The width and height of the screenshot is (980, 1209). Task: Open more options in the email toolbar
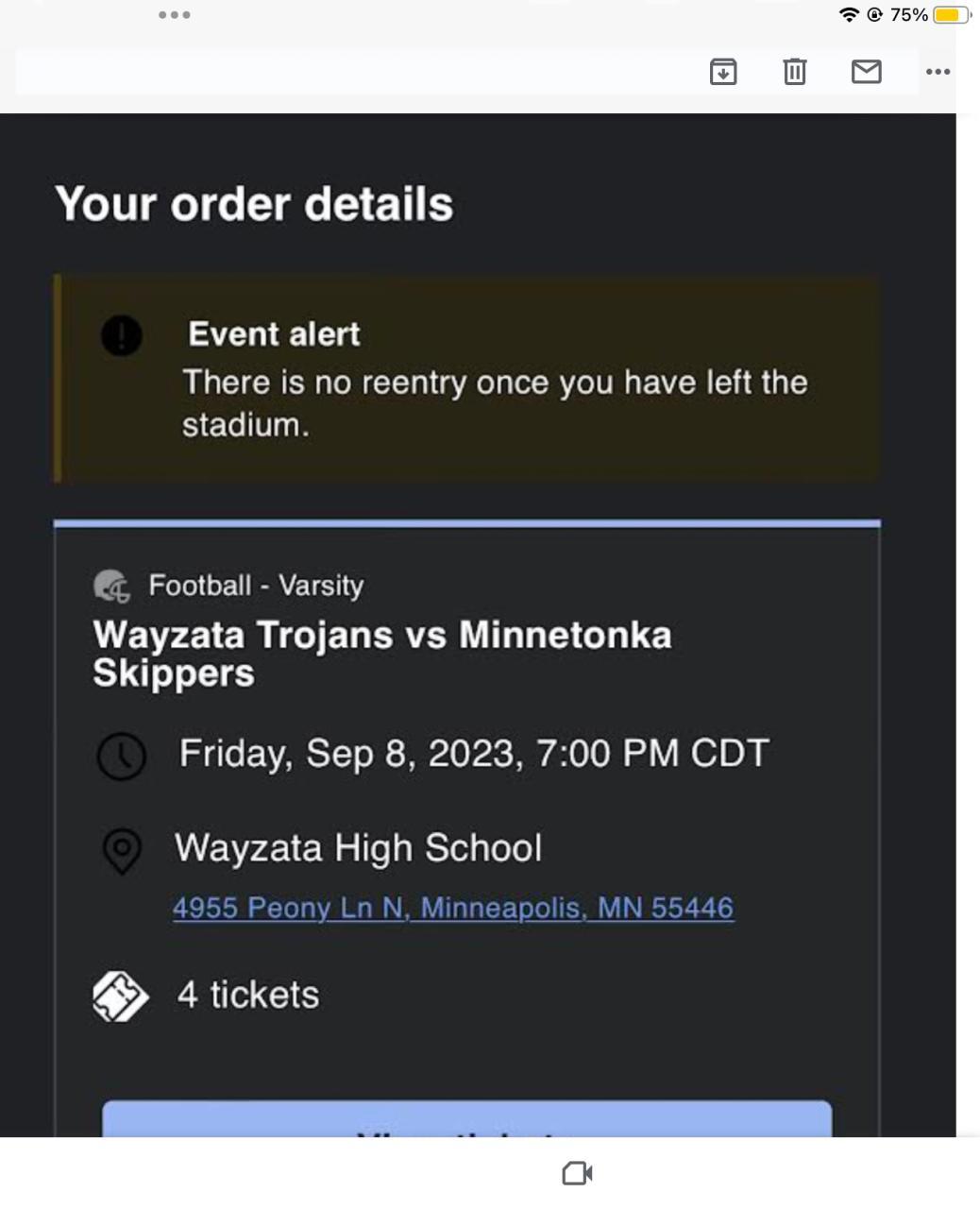coord(938,72)
